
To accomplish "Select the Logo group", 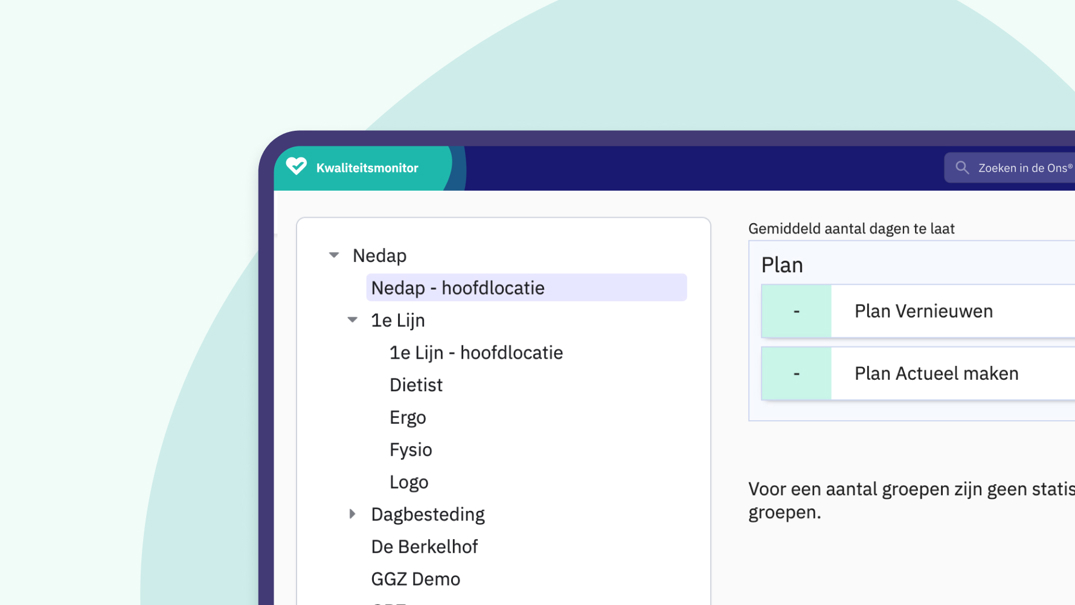I will coord(409,481).
